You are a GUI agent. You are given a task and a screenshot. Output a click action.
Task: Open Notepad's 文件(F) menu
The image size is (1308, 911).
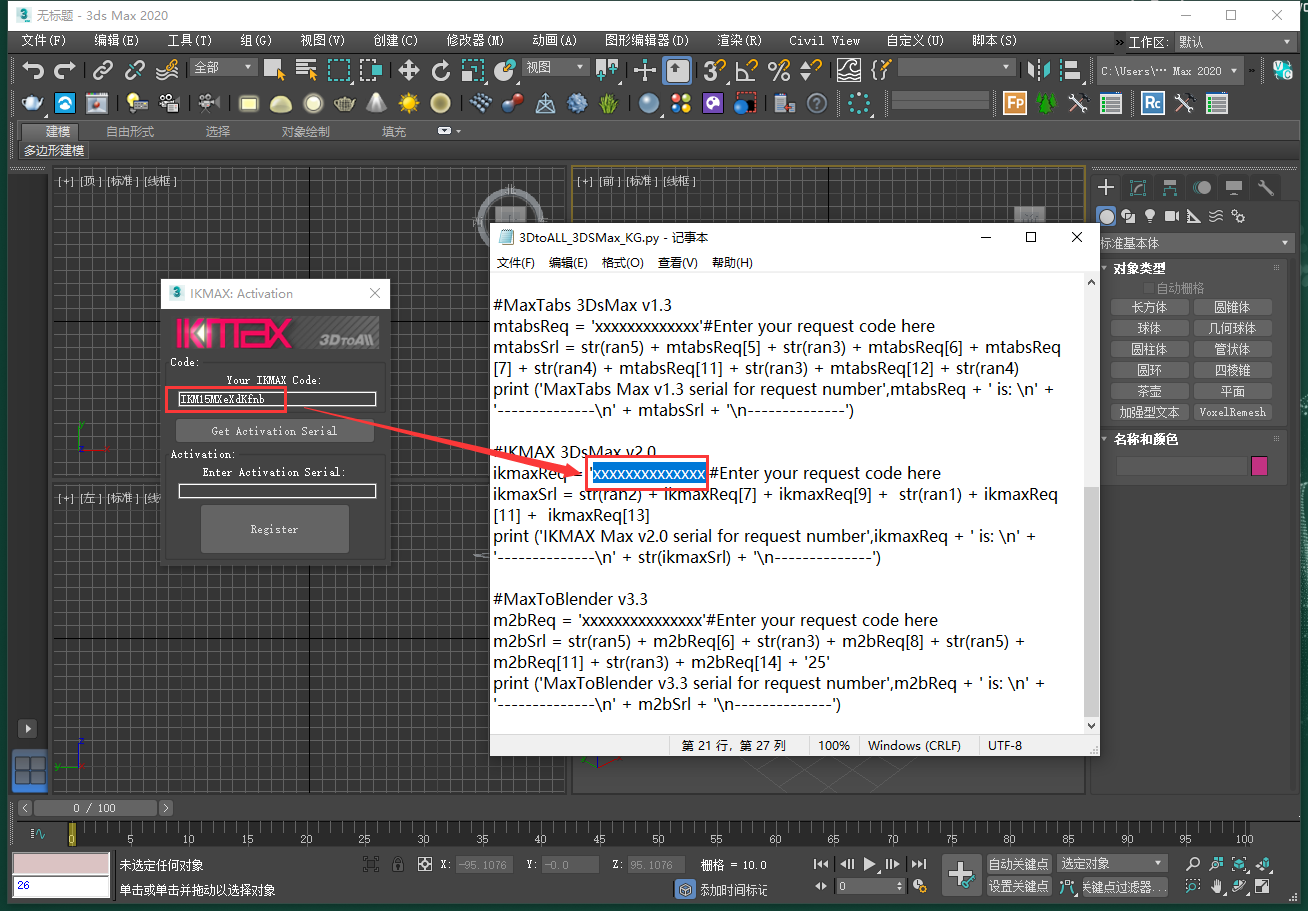pyautogui.click(x=516, y=263)
